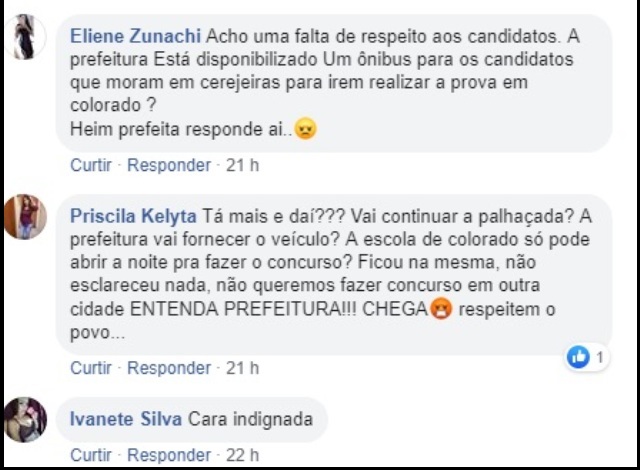
Task: Open Priscila Kelyta's profile photo
Action: pos(27,216)
